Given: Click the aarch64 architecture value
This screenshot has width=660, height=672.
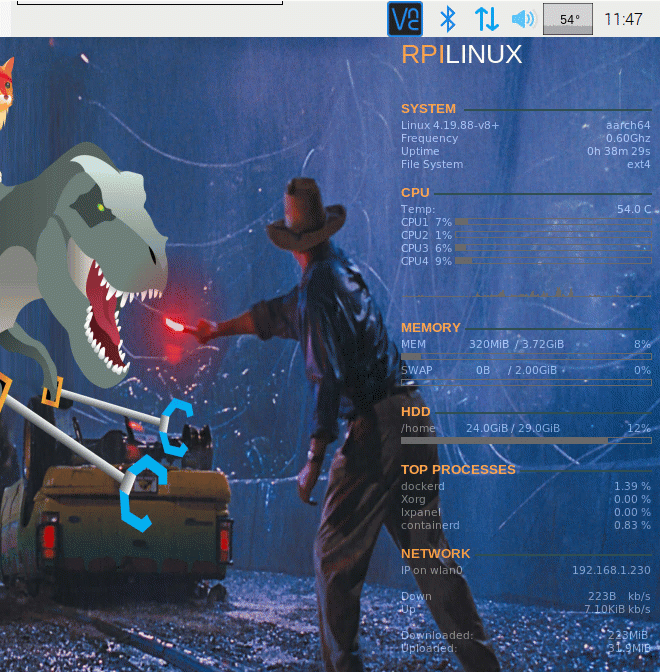Looking at the screenshot, I should [x=628, y=125].
